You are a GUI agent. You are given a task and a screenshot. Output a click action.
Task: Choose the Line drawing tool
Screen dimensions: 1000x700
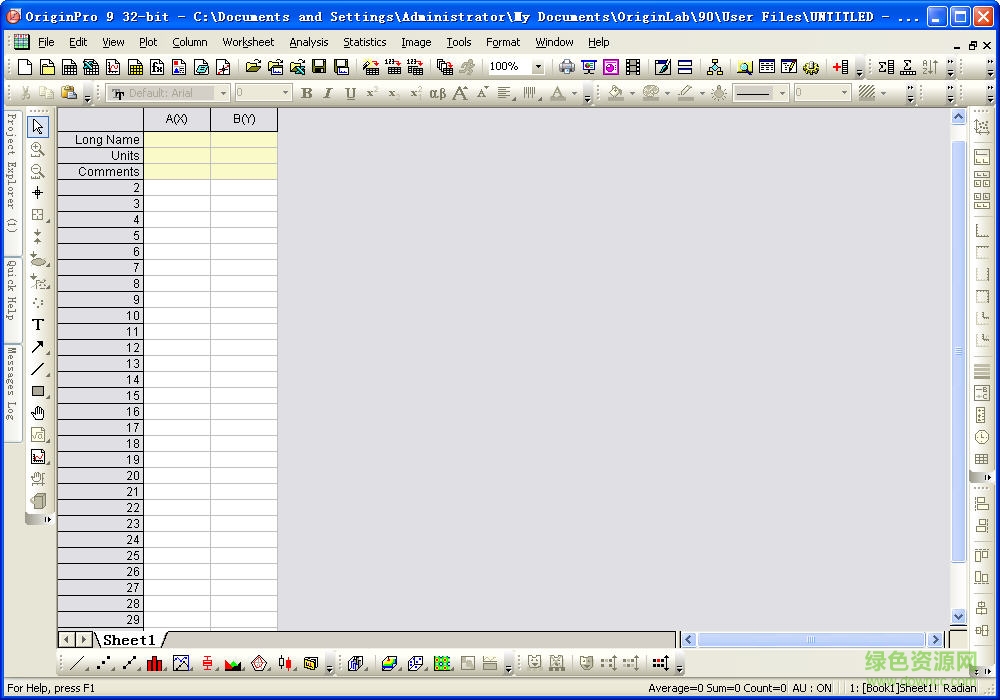click(x=37, y=368)
